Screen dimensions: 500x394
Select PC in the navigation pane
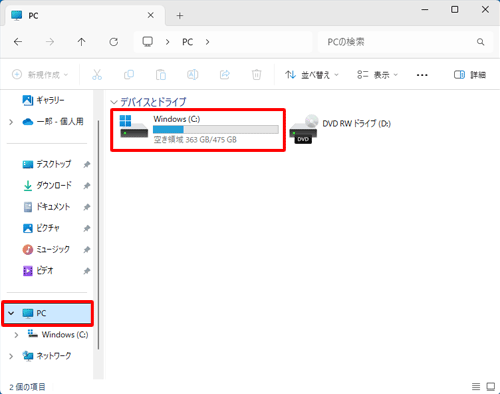pyautogui.click(x=47, y=313)
